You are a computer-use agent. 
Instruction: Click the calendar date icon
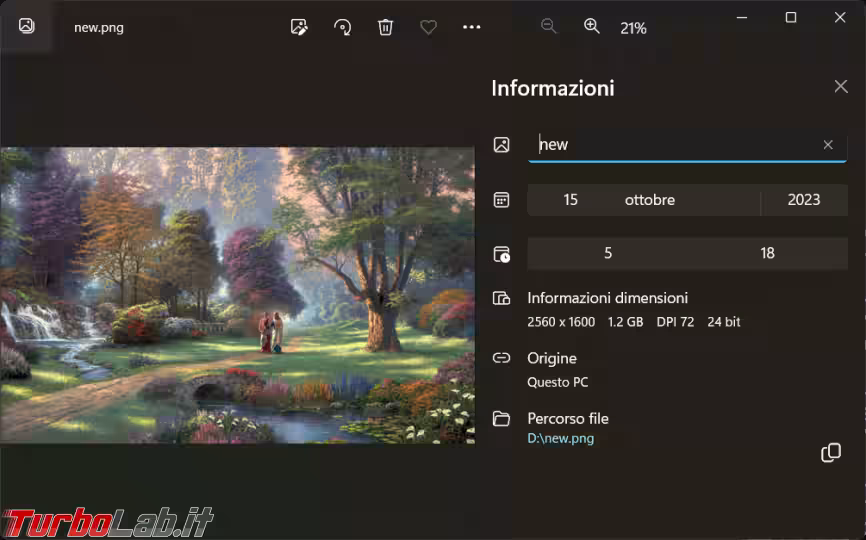(501, 200)
